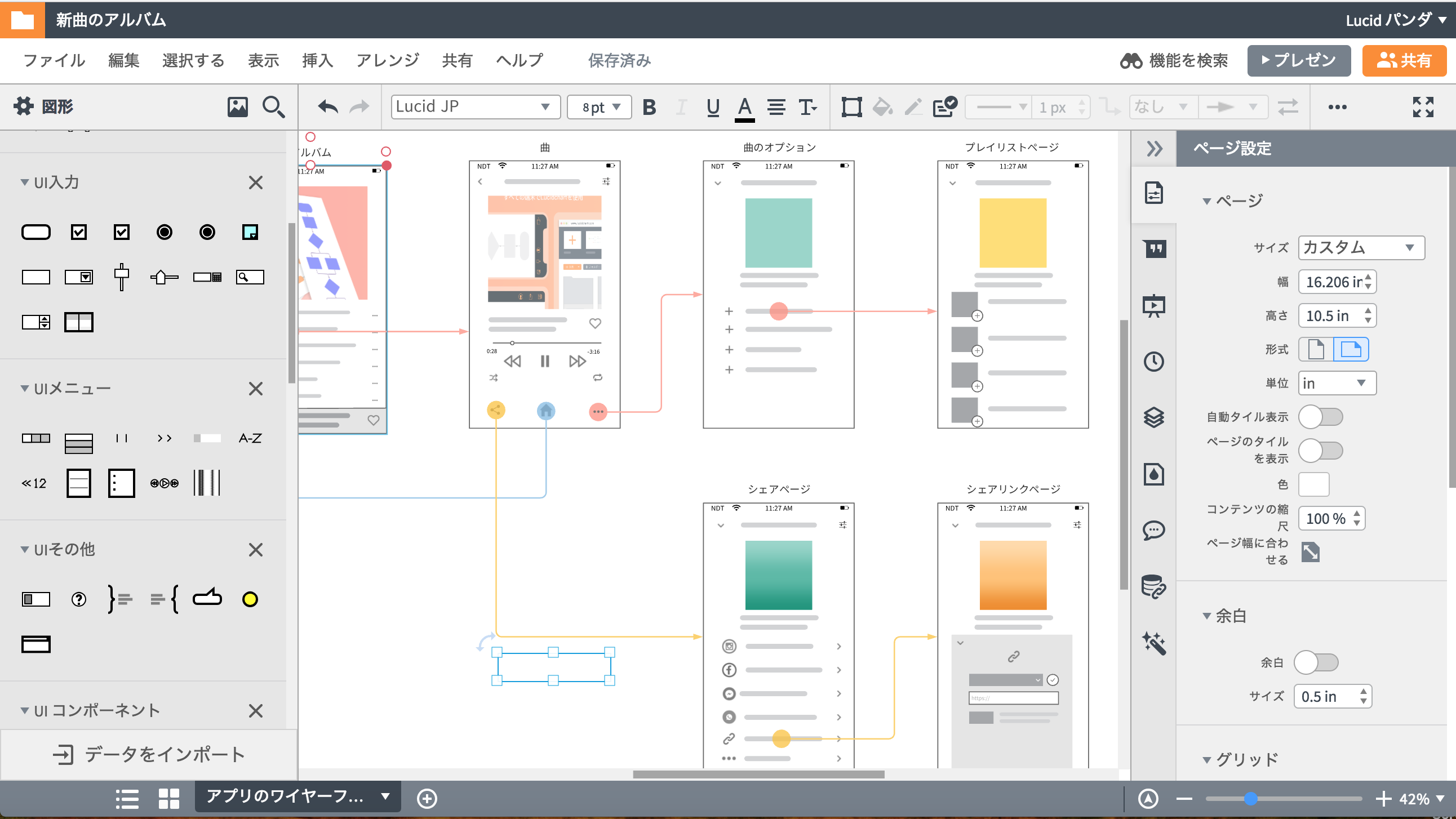Viewport: 1456px width, 819px height.
Task: Click the 幅 width input field
Action: 1332,282
